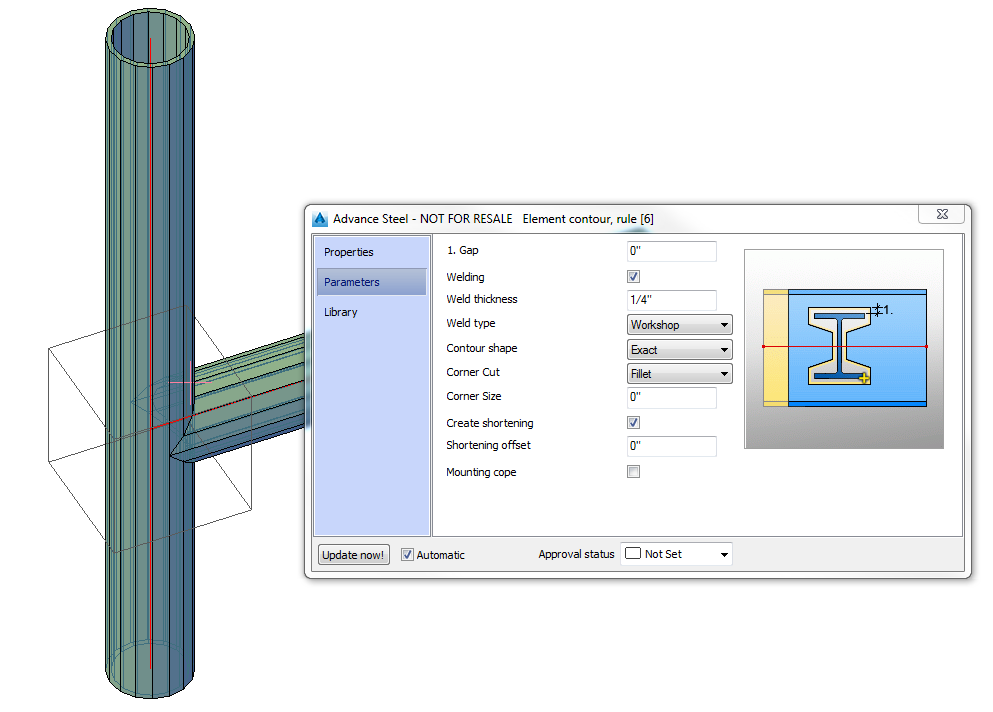Enable the Mounting cope checkbox
This screenshot has height=712, width=993.
coord(633,471)
